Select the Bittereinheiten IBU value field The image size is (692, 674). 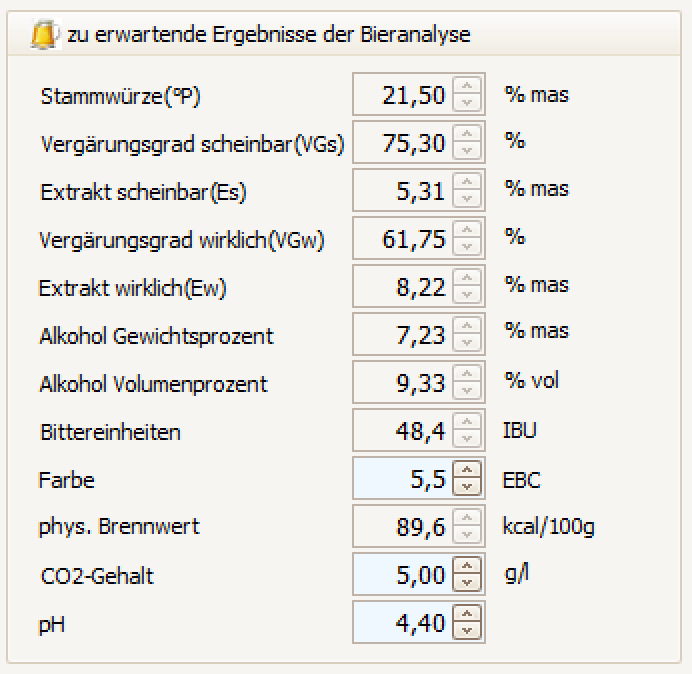(402, 431)
